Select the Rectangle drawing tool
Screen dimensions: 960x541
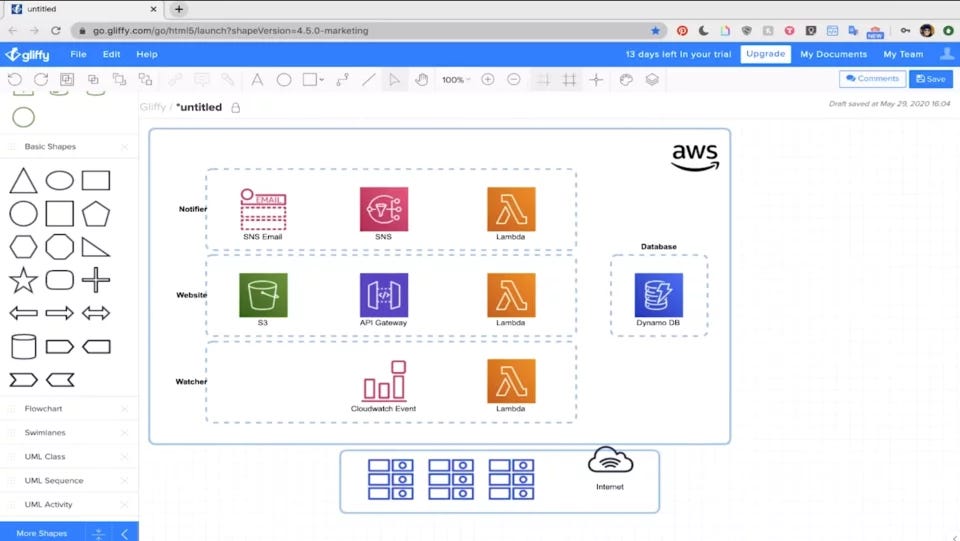pyautogui.click(x=310, y=80)
